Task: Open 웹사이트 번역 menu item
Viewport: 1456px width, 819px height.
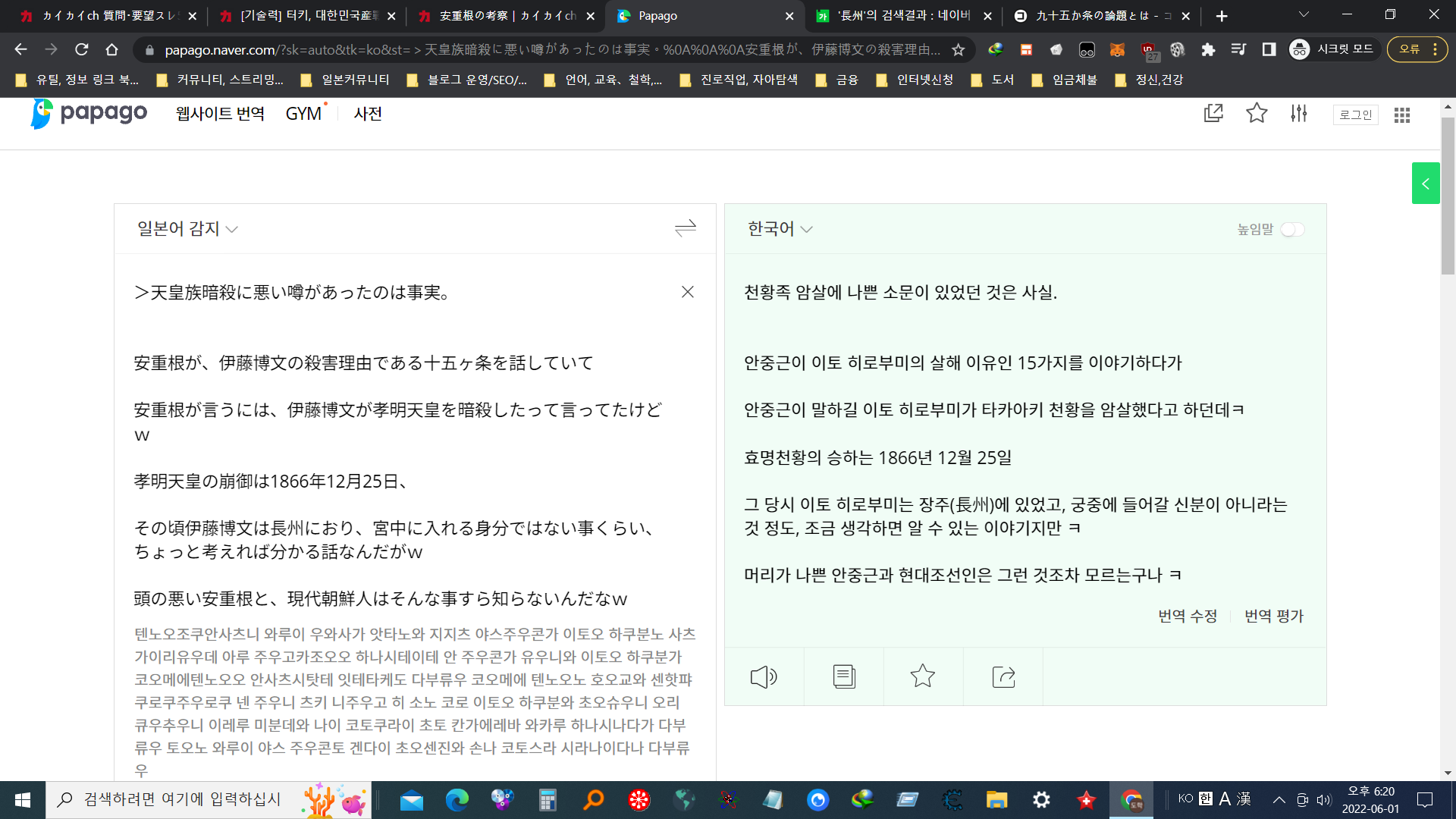Action: (x=220, y=114)
